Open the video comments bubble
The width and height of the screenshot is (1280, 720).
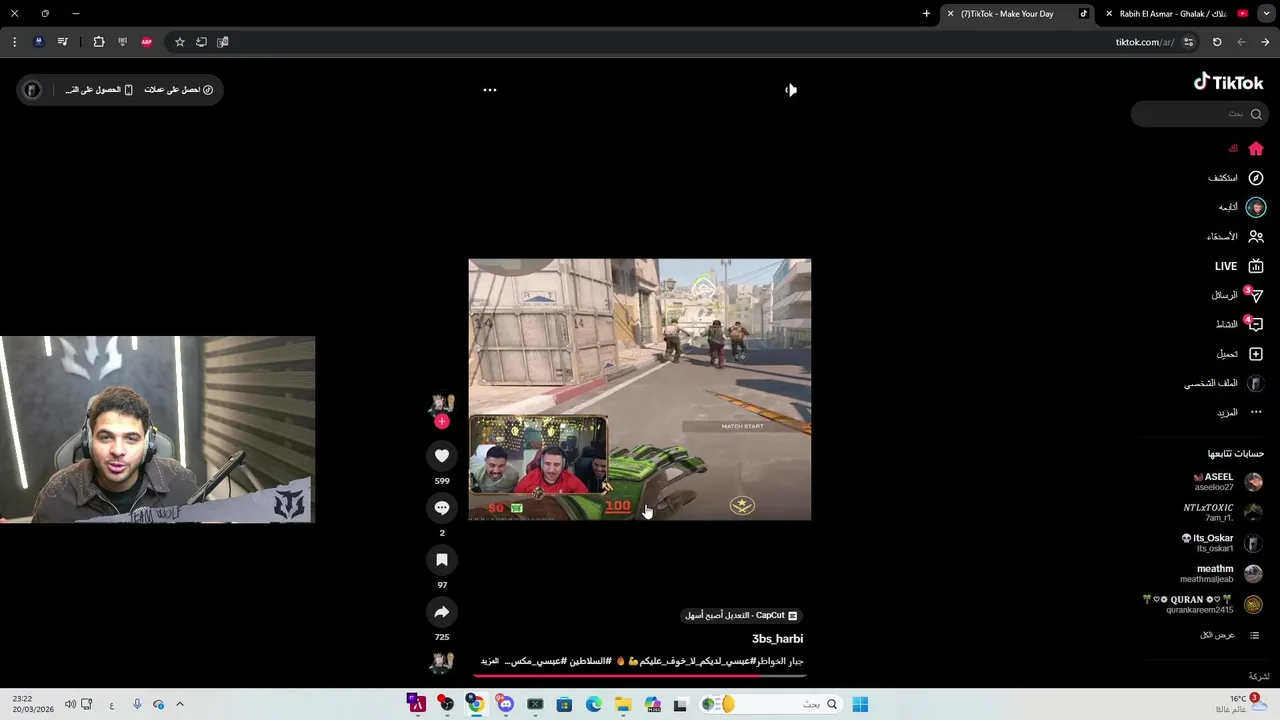(x=442, y=508)
